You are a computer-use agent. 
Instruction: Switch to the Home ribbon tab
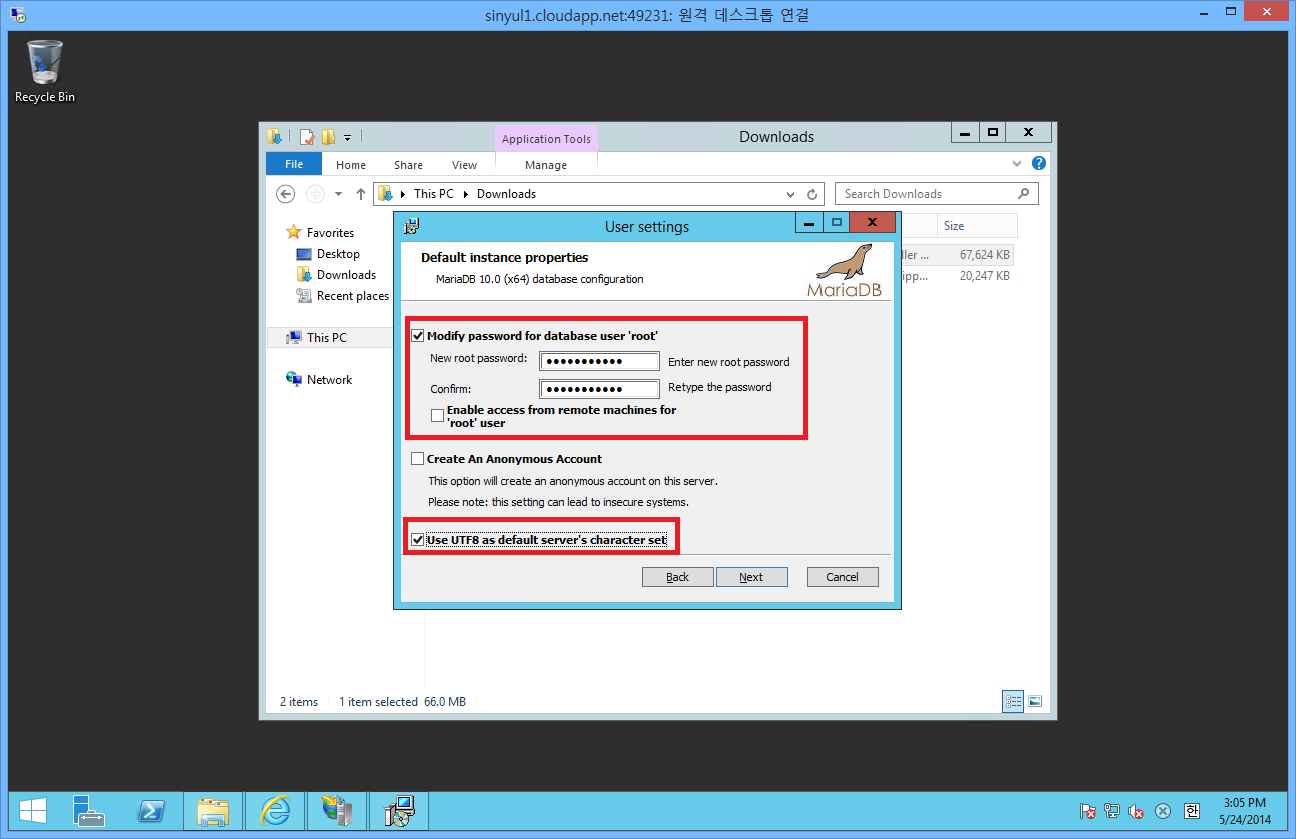tap(351, 165)
